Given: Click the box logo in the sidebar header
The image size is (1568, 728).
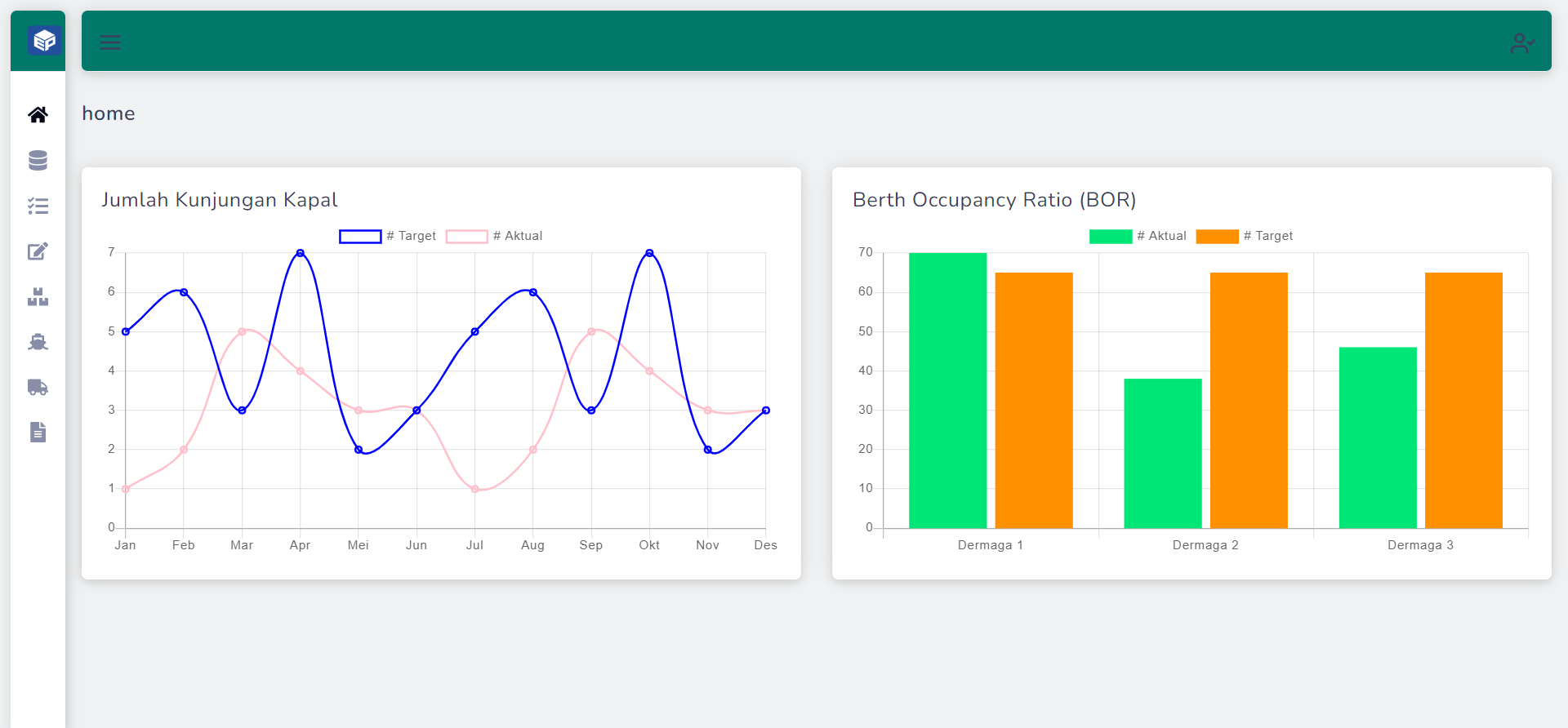Looking at the screenshot, I should [x=44, y=40].
